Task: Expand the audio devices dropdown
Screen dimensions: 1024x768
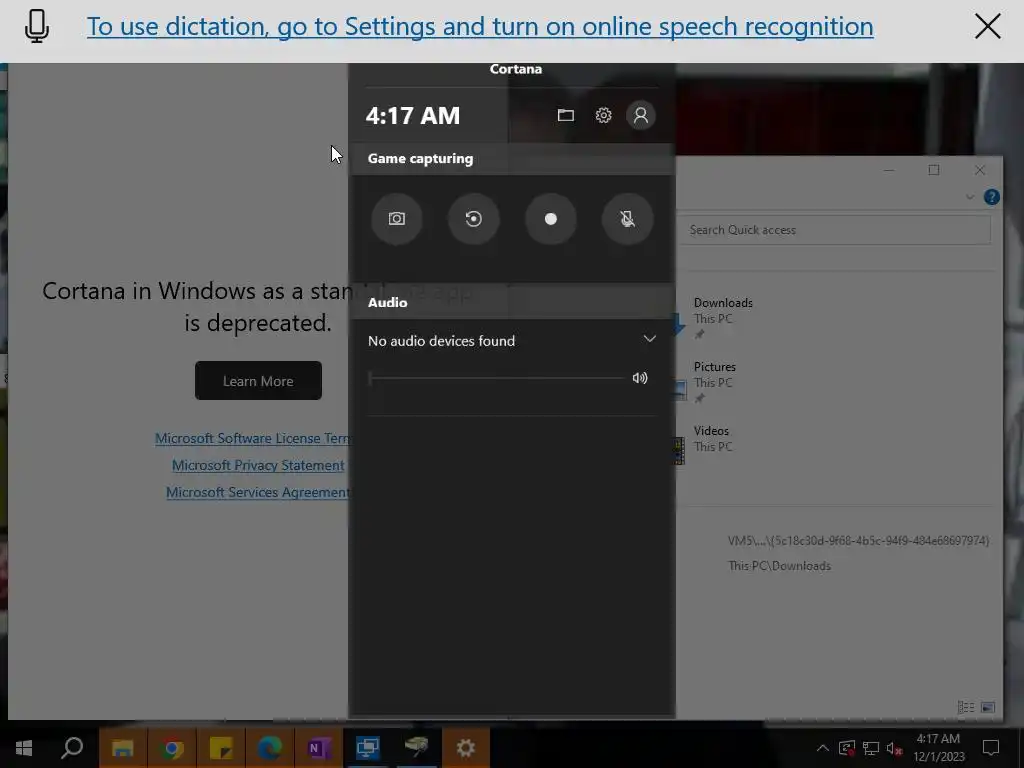Action: (649, 338)
